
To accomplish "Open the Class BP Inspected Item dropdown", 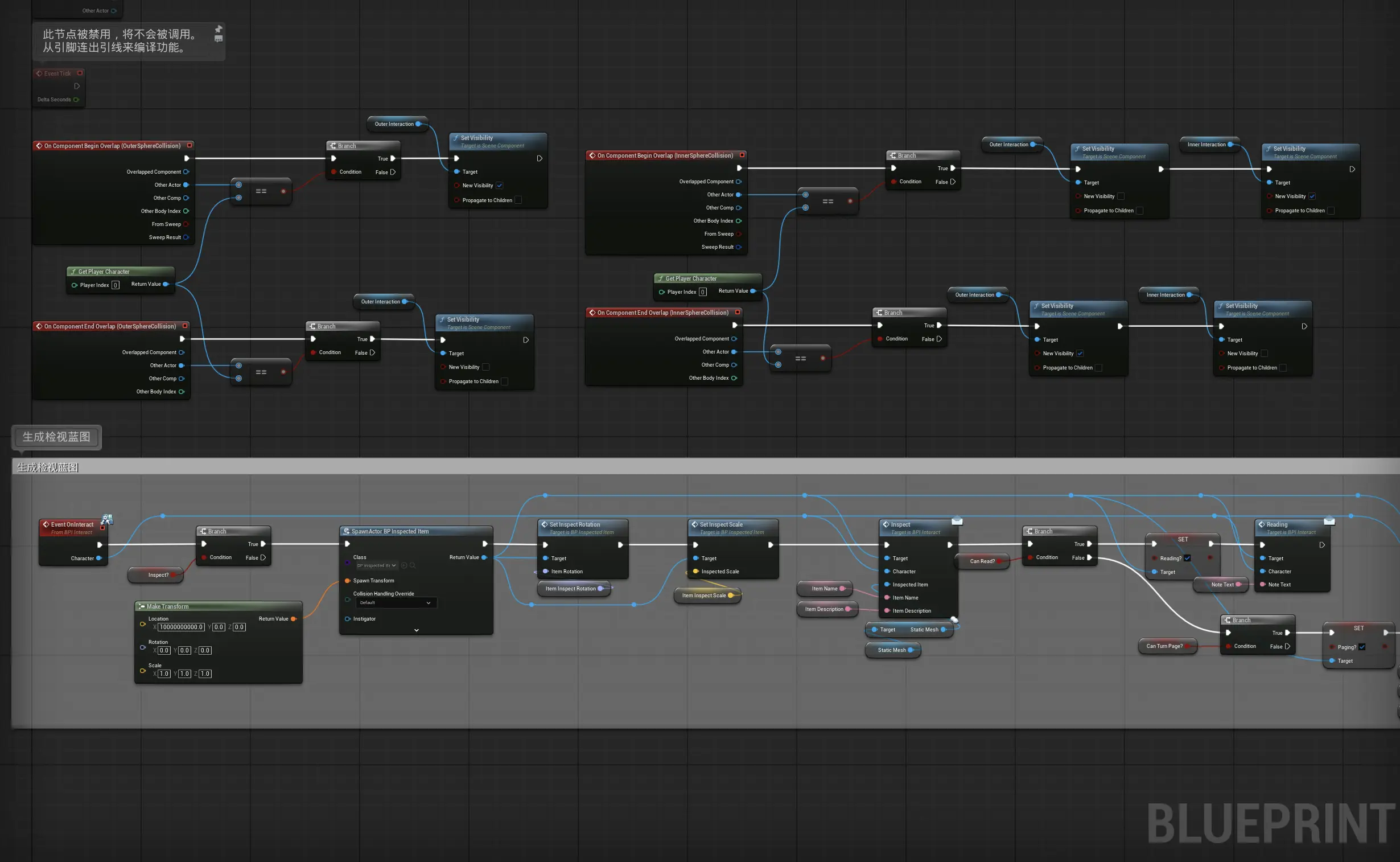I will tap(376, 565).
